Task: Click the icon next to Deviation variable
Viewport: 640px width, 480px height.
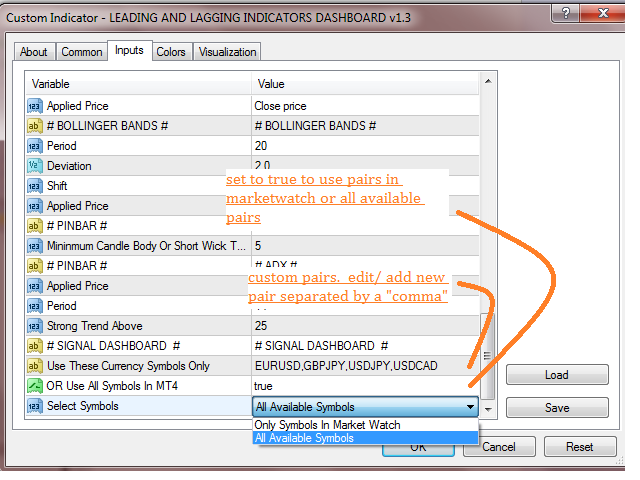Action: coord(34,166)
